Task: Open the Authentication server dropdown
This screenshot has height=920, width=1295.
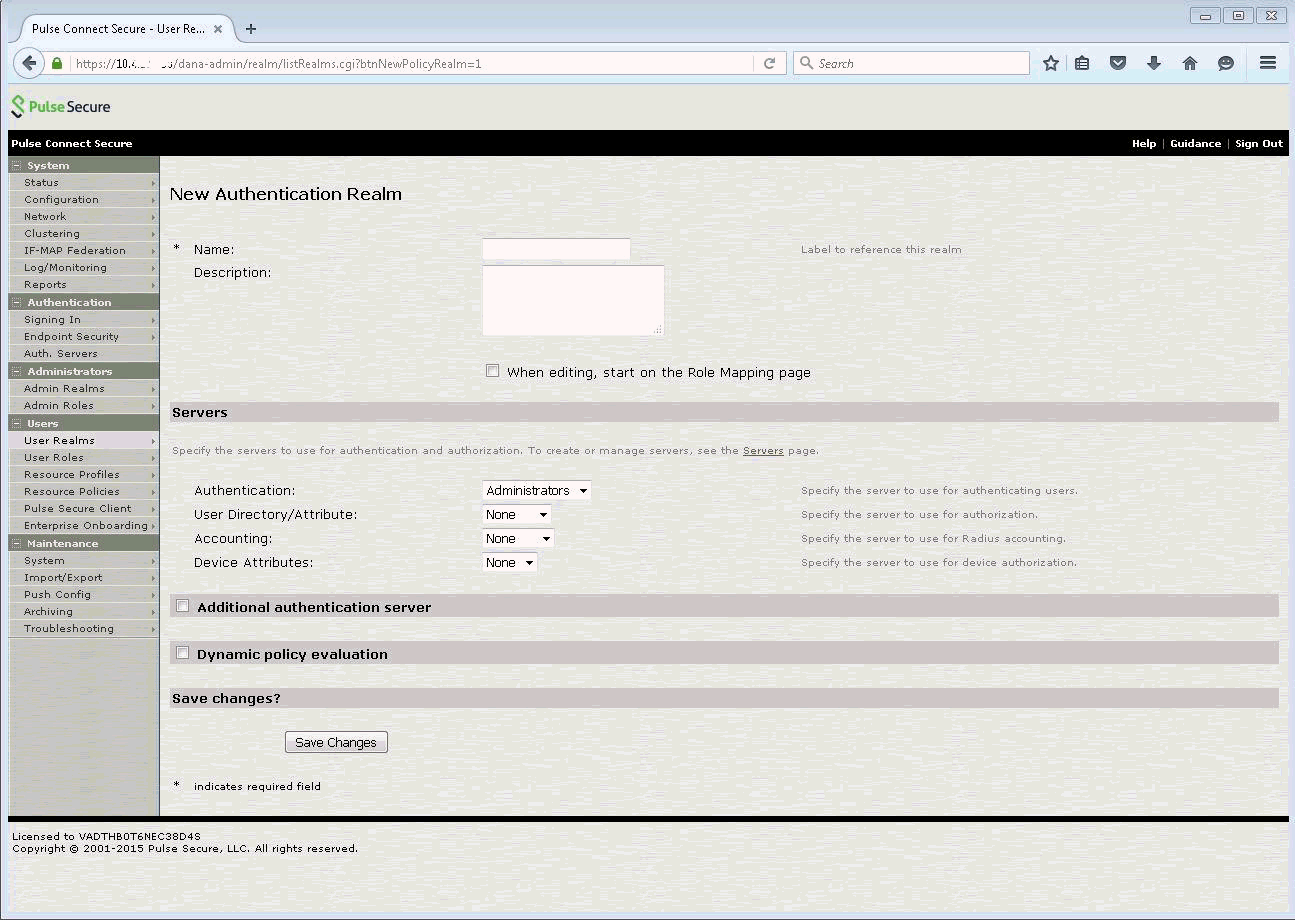Action: (536, 491)
